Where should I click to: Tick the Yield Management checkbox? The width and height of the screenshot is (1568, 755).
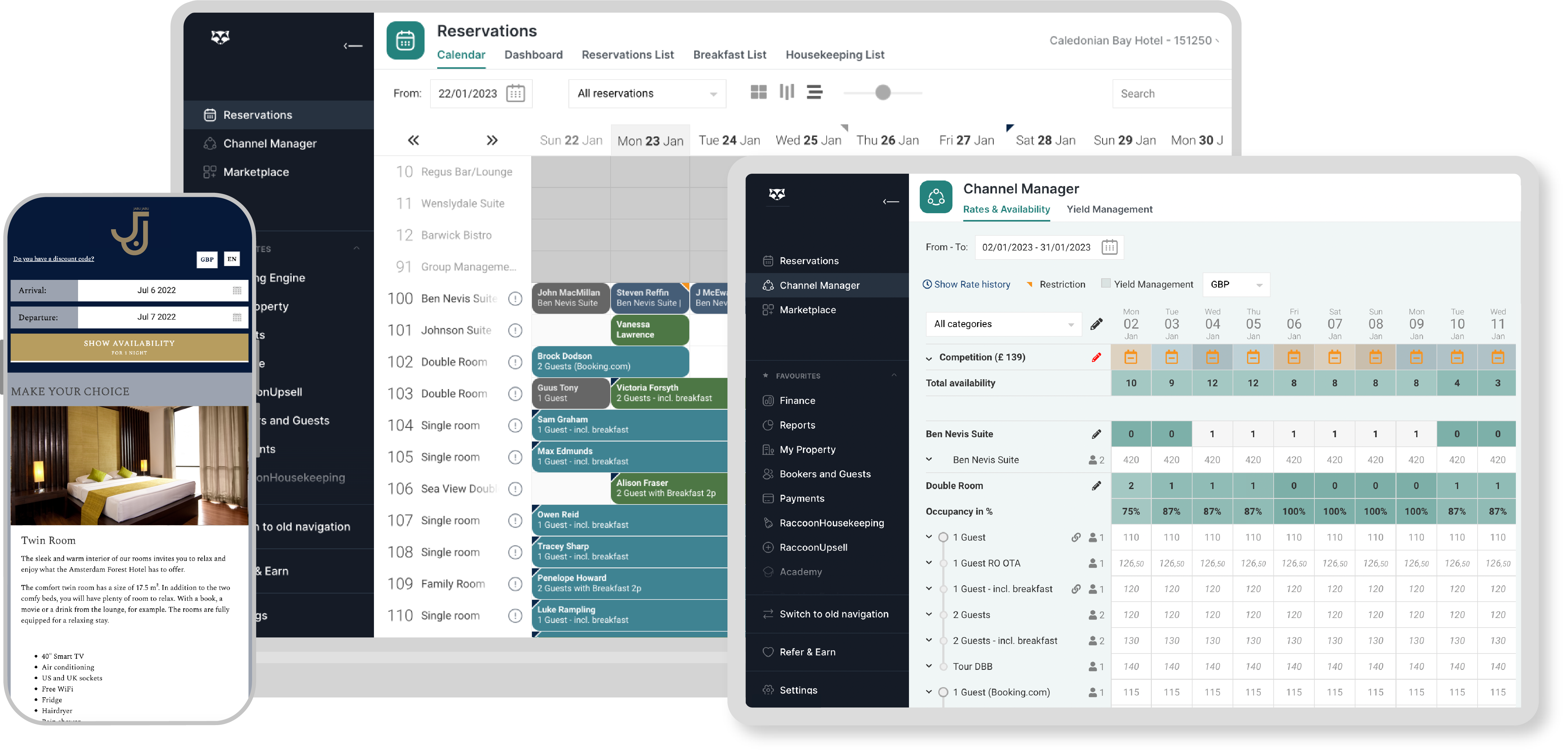tap(1105, 283)
